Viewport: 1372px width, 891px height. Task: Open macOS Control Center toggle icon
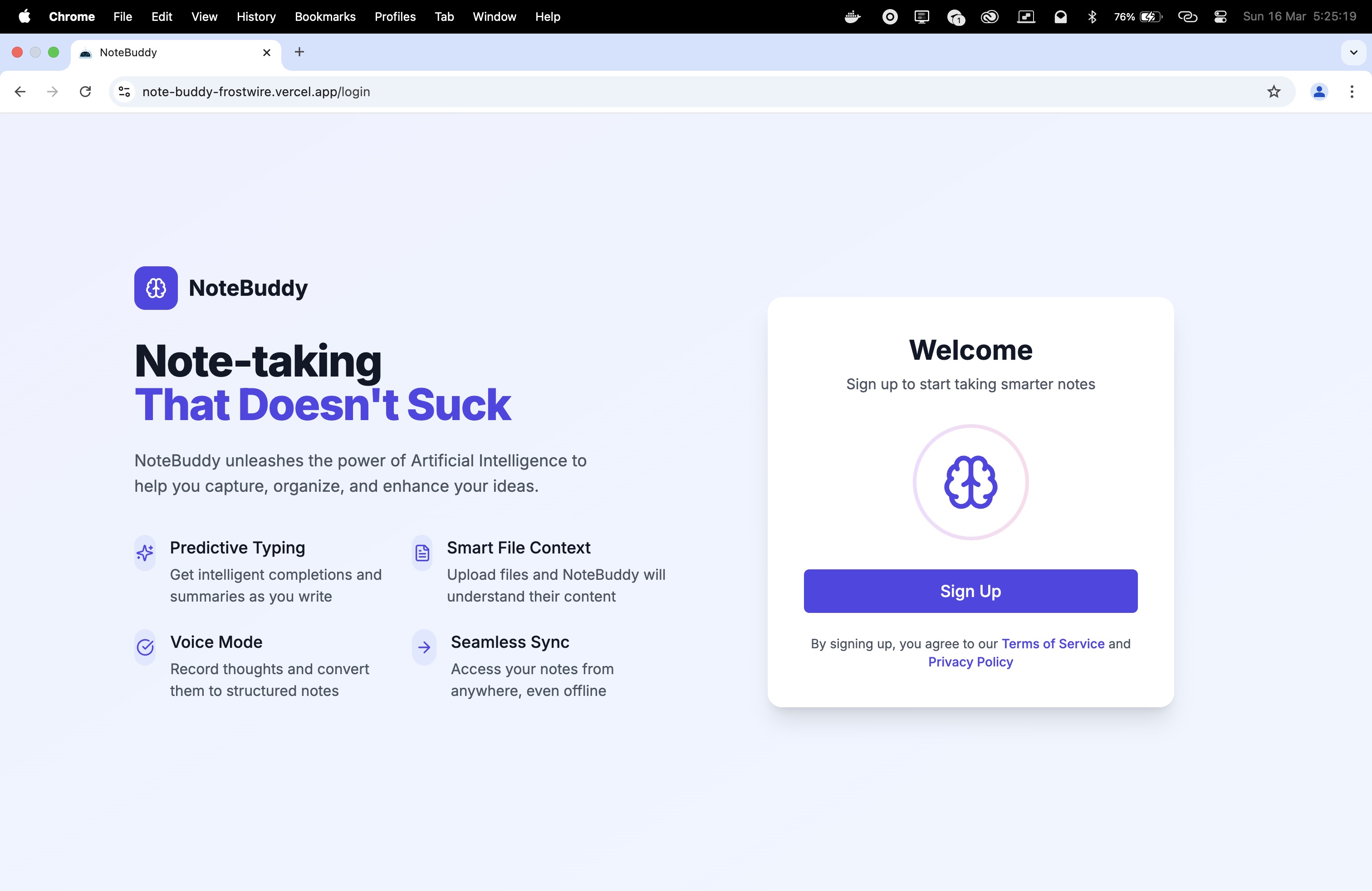click(x=1220, y=17)
